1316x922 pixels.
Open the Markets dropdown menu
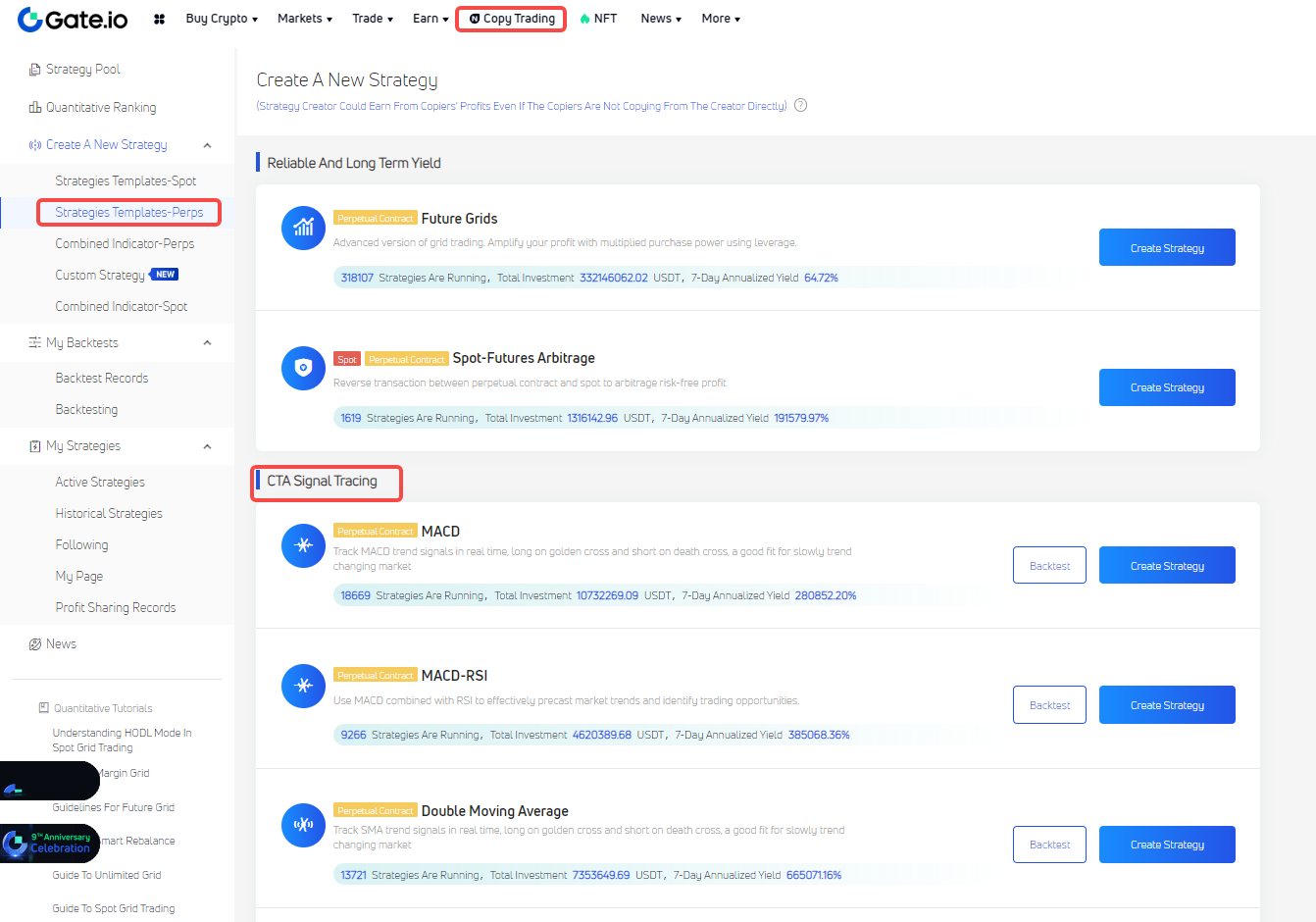tap(304, 19)
